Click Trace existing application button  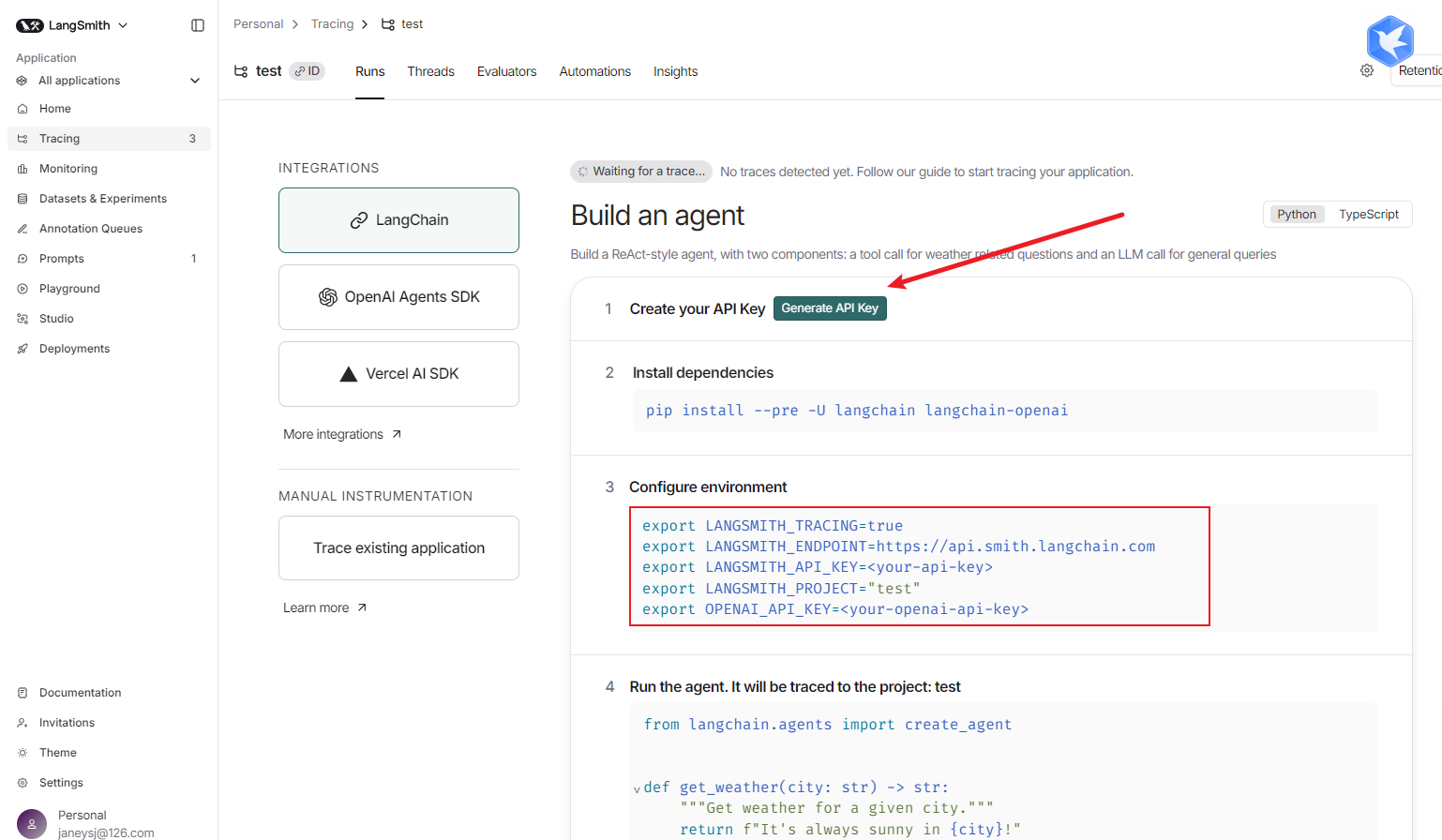398,548
